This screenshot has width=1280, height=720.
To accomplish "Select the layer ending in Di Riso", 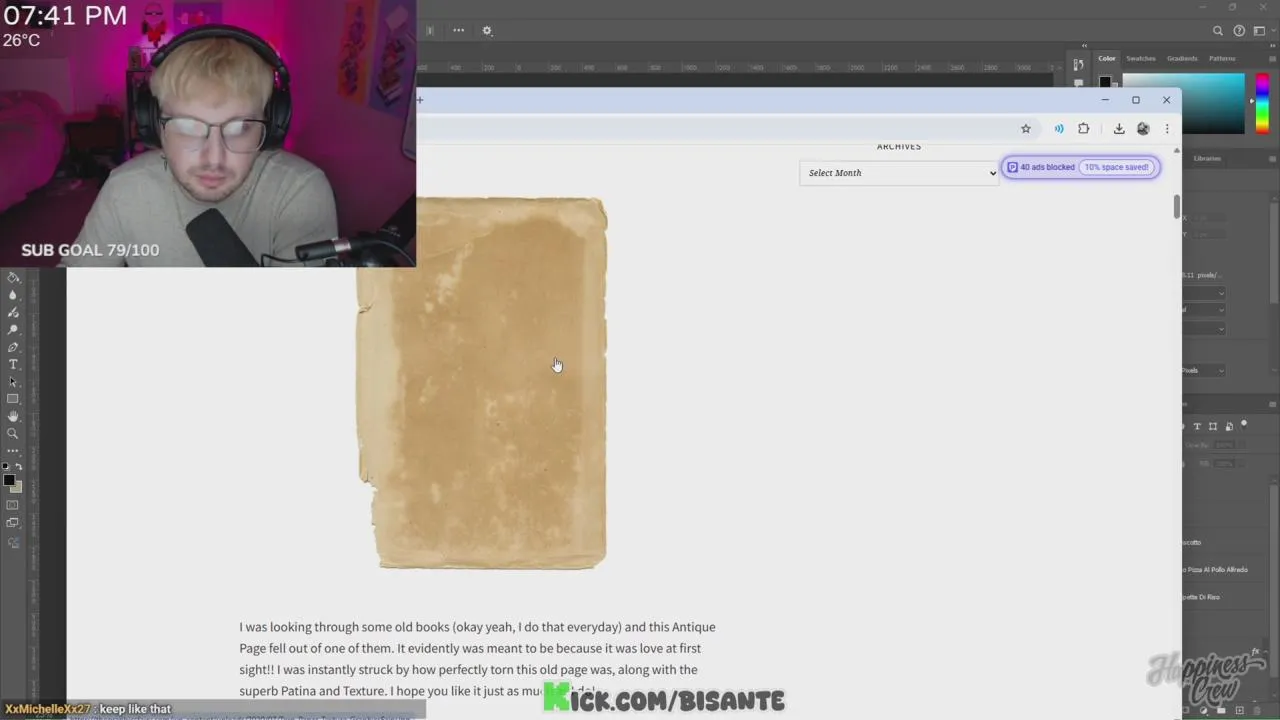I will [1201, 597].
